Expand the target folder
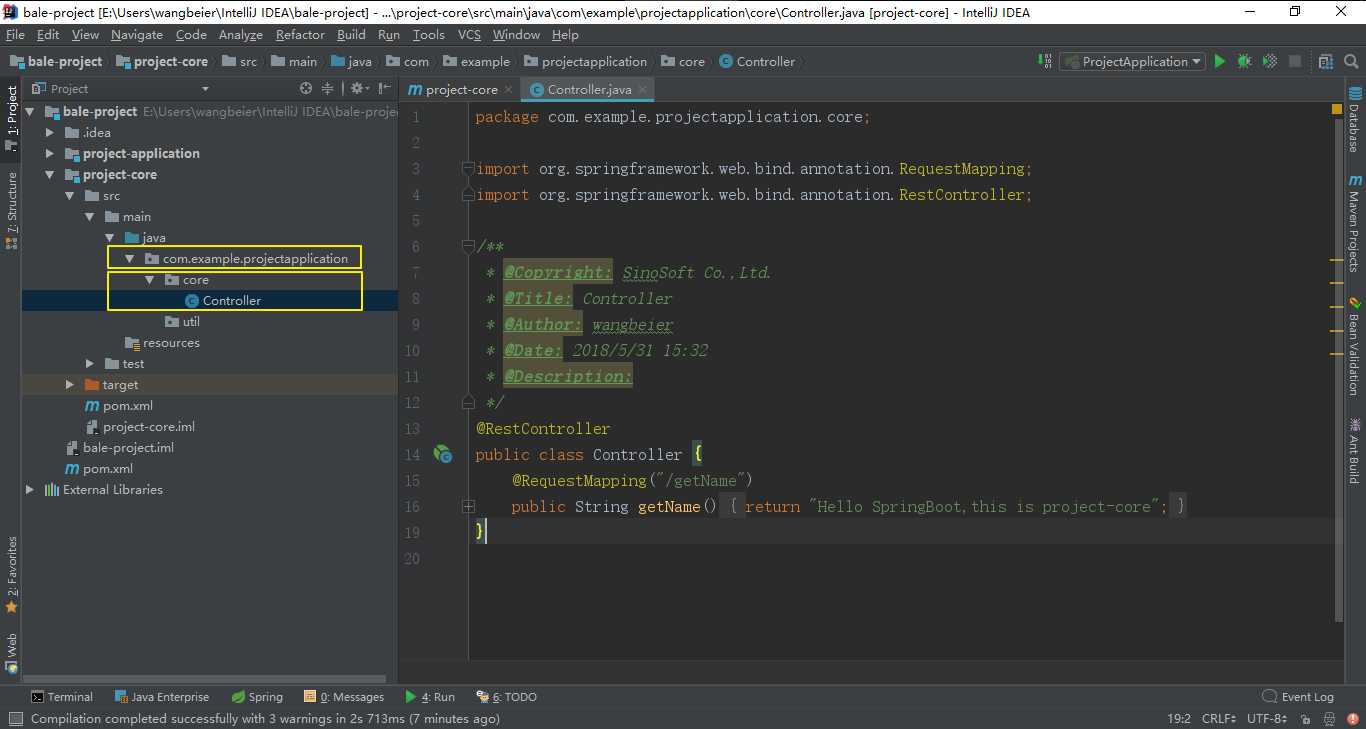The width and height of the screenshot is (1366, 729). [70, 385]
